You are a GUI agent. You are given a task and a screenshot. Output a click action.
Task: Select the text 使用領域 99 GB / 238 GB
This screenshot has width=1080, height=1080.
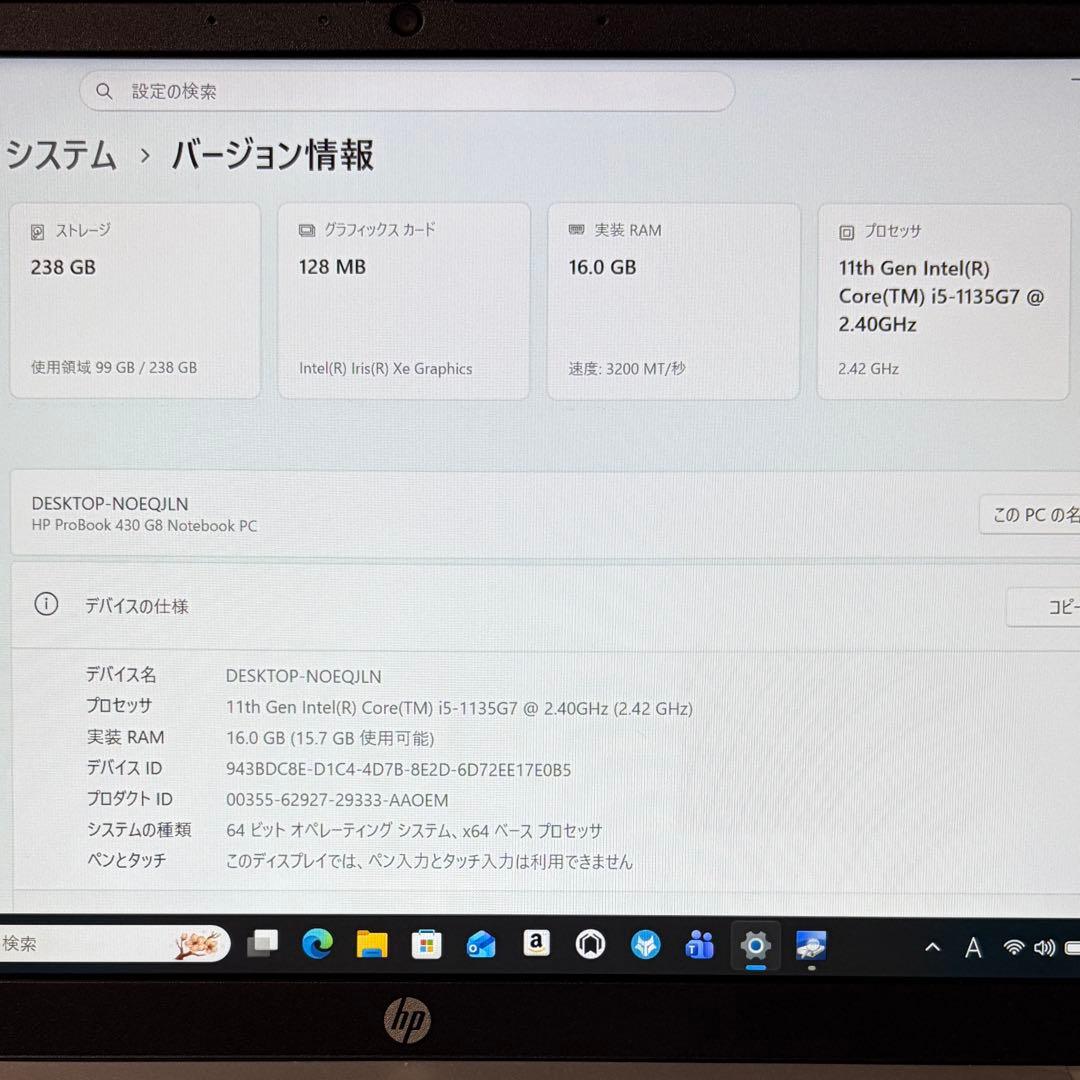(x=114, y=368)
